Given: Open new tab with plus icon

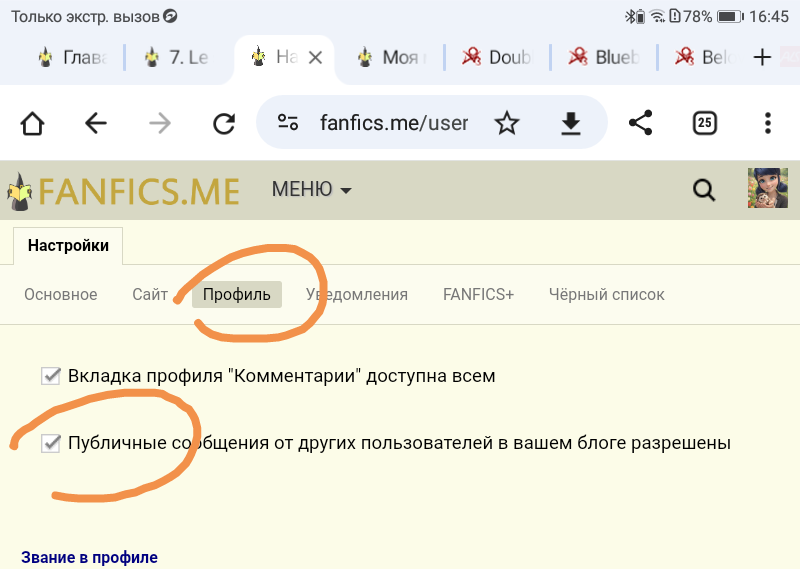Looking at the screenshot, I should click(762, 57).
